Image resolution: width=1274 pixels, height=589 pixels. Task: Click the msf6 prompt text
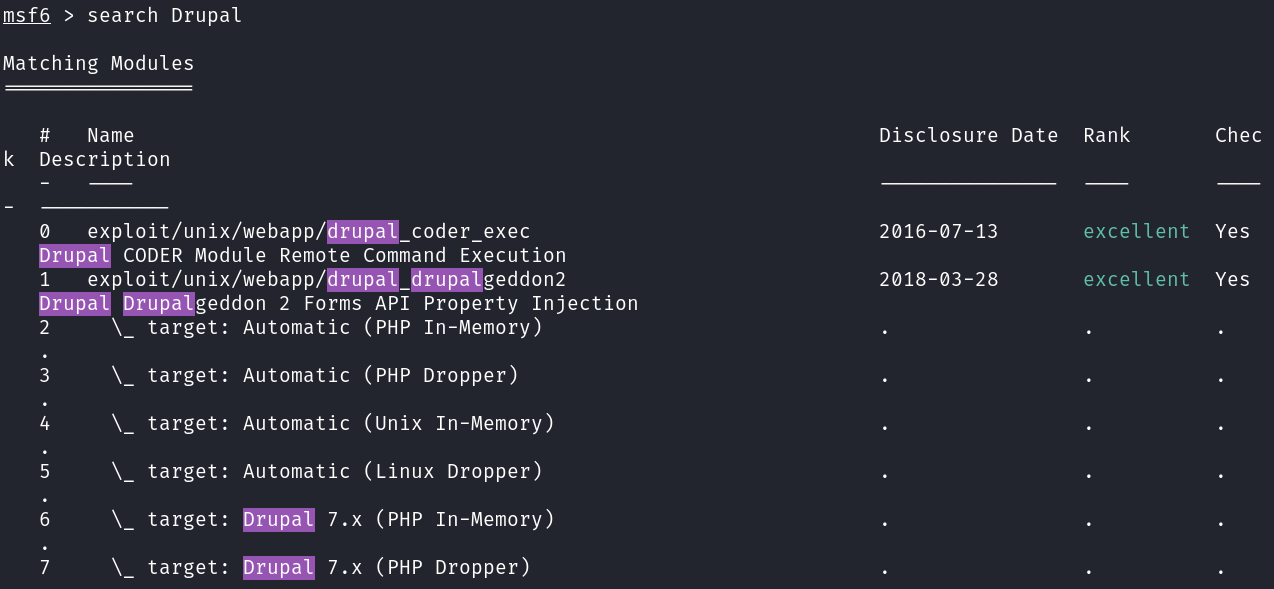(27, 16)
